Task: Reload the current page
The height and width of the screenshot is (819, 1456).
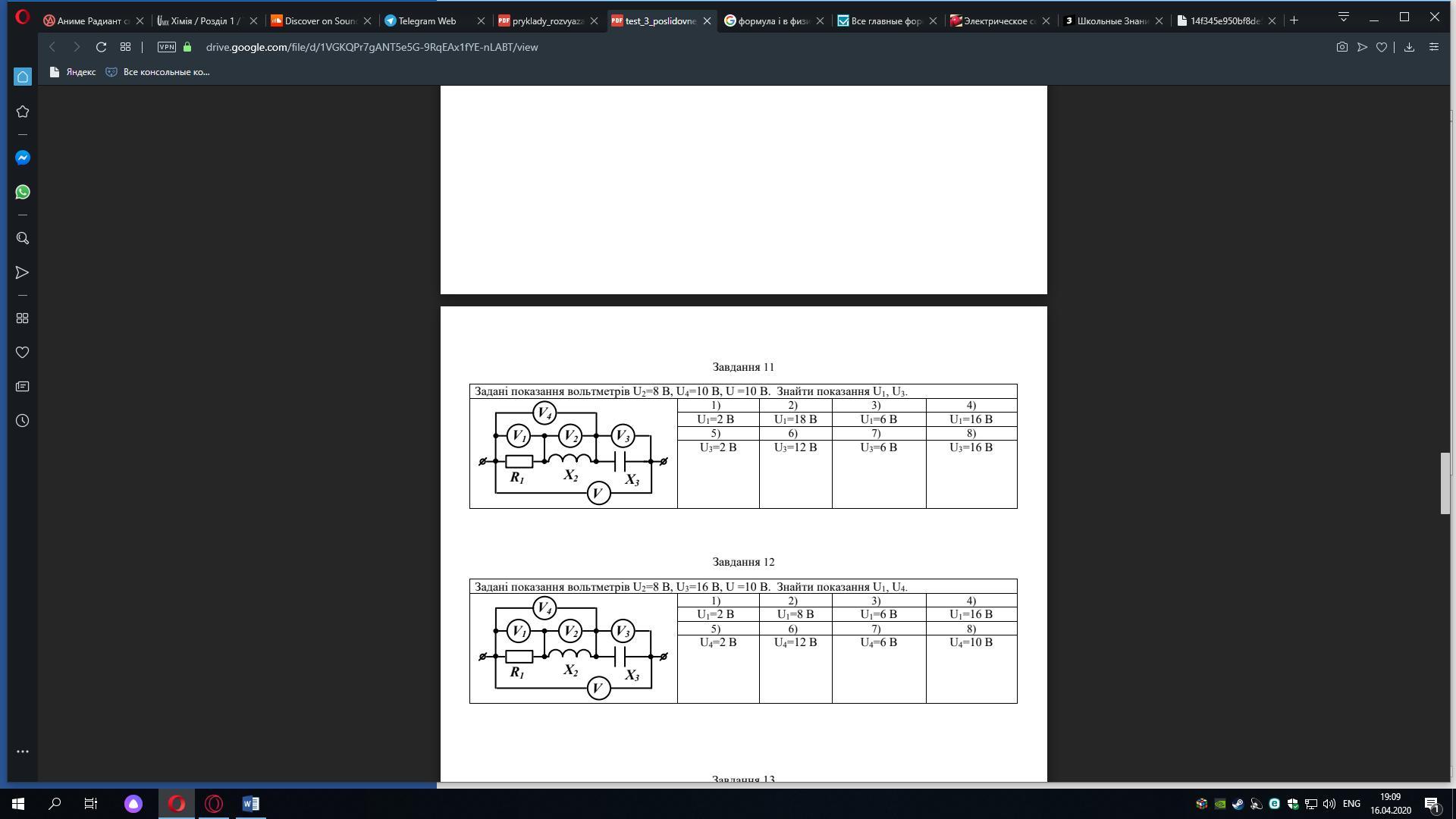Action: click(101, 47)
